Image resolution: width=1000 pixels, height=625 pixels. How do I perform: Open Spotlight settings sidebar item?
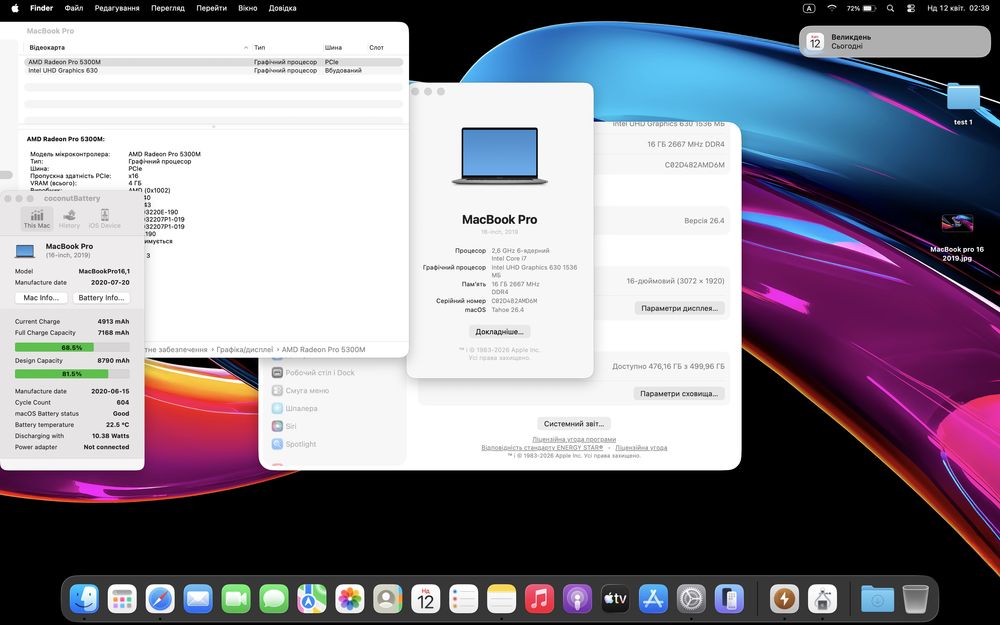pyautogui.click(x=294, y=444)
